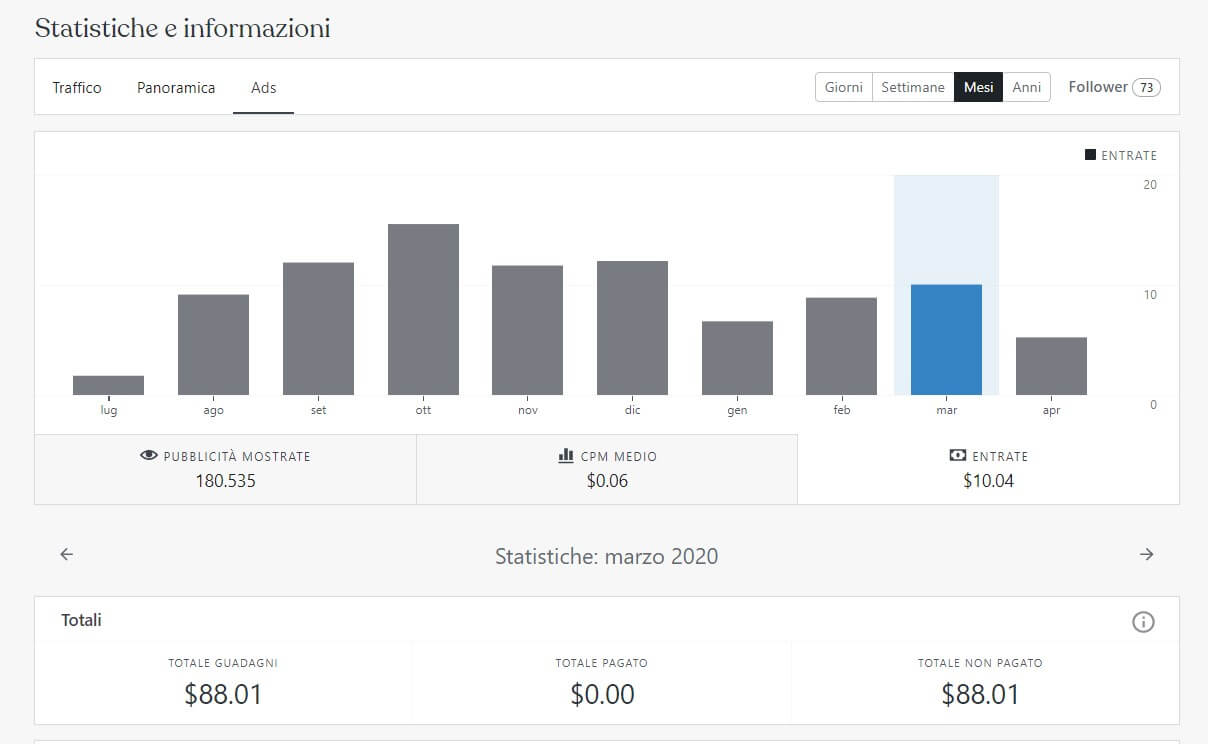Go to next month with right arrow
Image resolution: width=1208 pixels, height=744 pixels.
coord(1146,554)
